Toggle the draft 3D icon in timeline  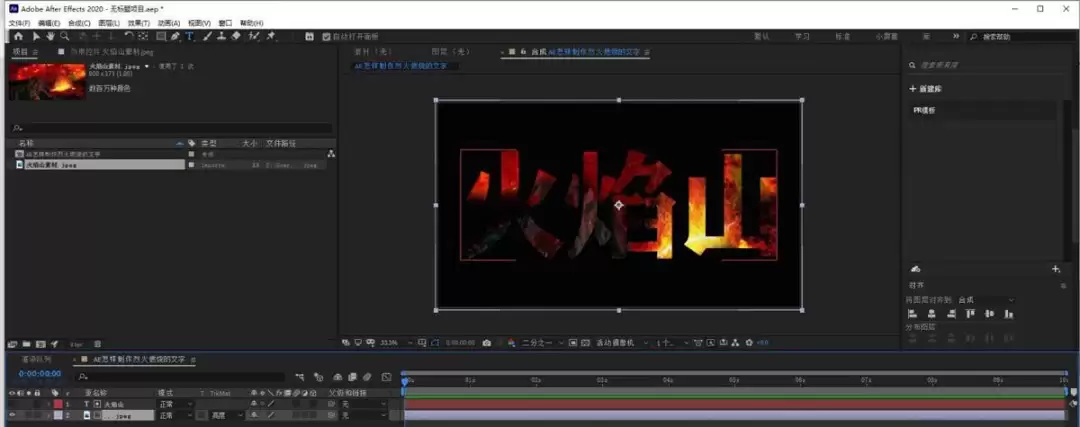coord(318,377)
